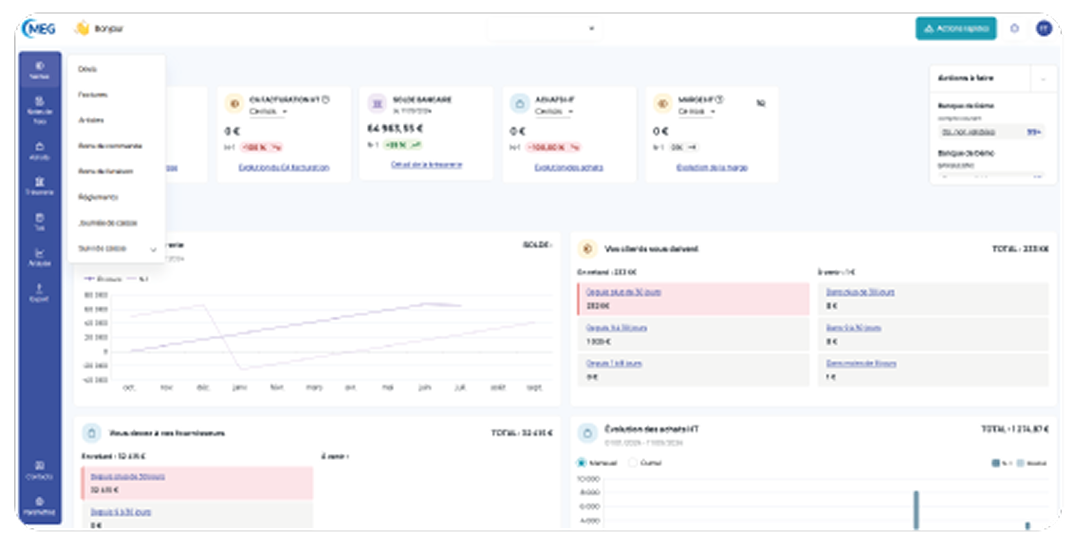Select Factures in the Ventes submenu
The width and height of the screenshot is (1081, 546).
(x=93, y=95)
